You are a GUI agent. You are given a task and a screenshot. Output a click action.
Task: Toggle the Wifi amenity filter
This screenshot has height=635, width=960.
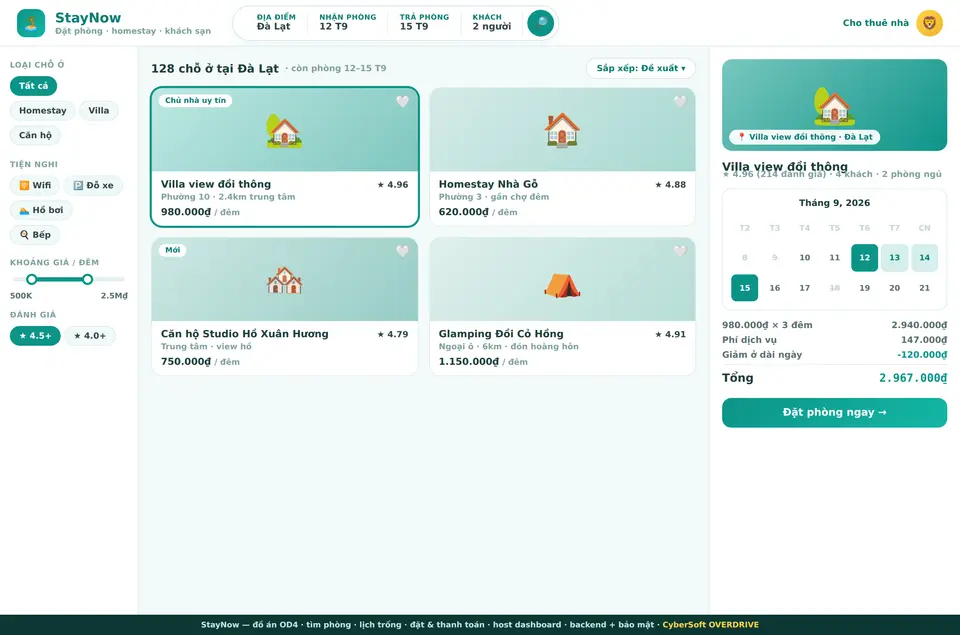(x=35, y=186)
